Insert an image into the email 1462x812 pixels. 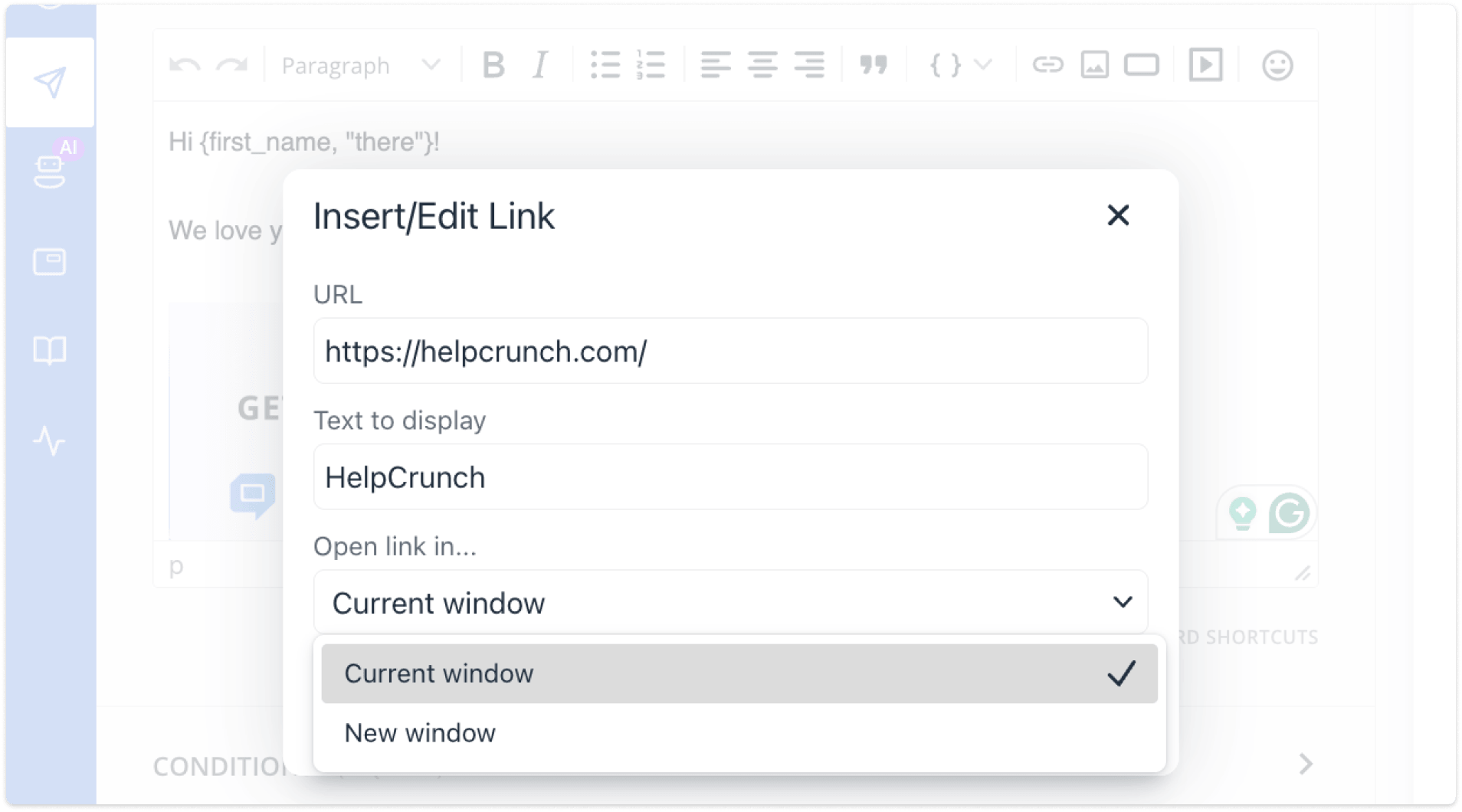tap(1095, 64)
